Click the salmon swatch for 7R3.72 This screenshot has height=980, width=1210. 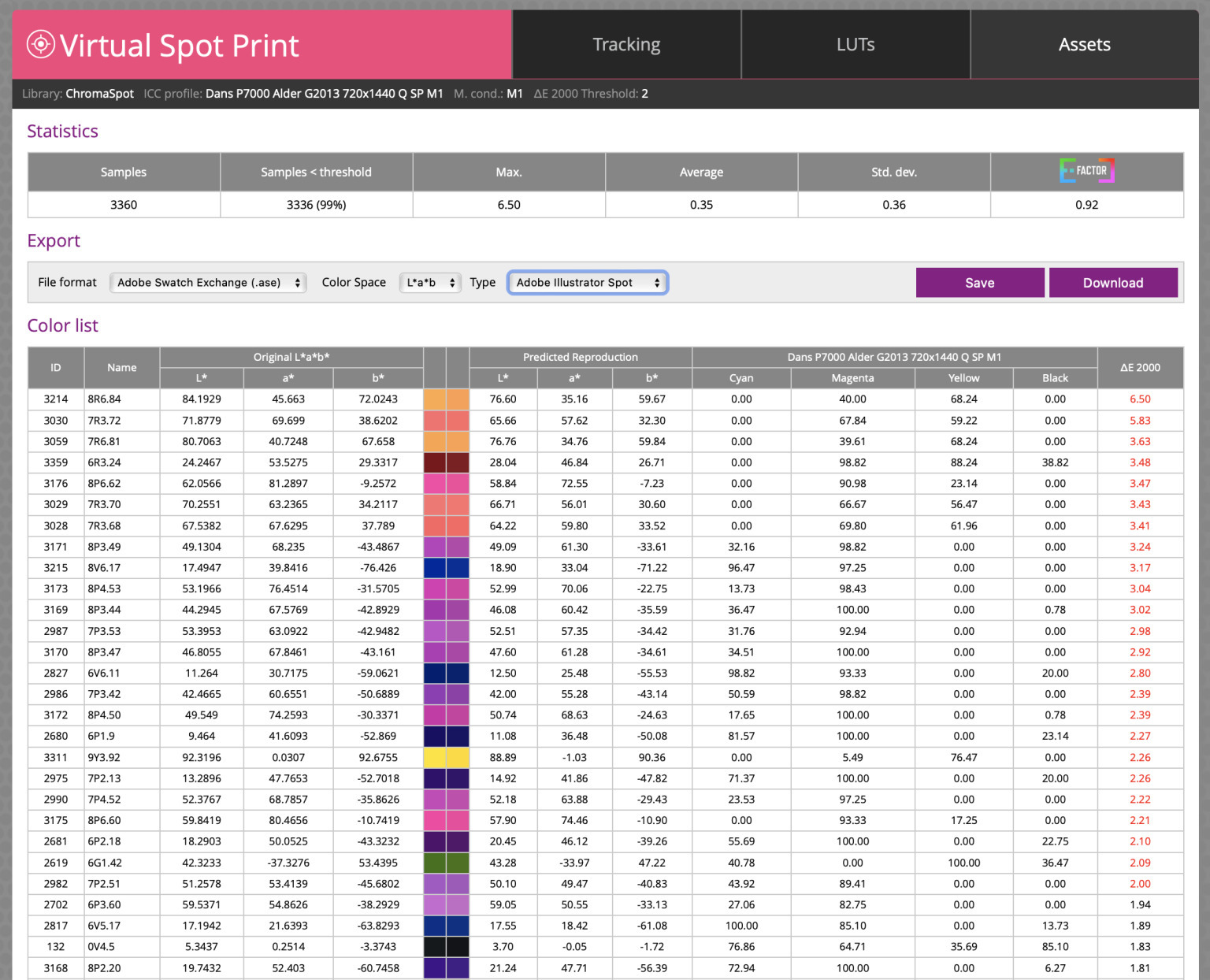coord(446,421)
